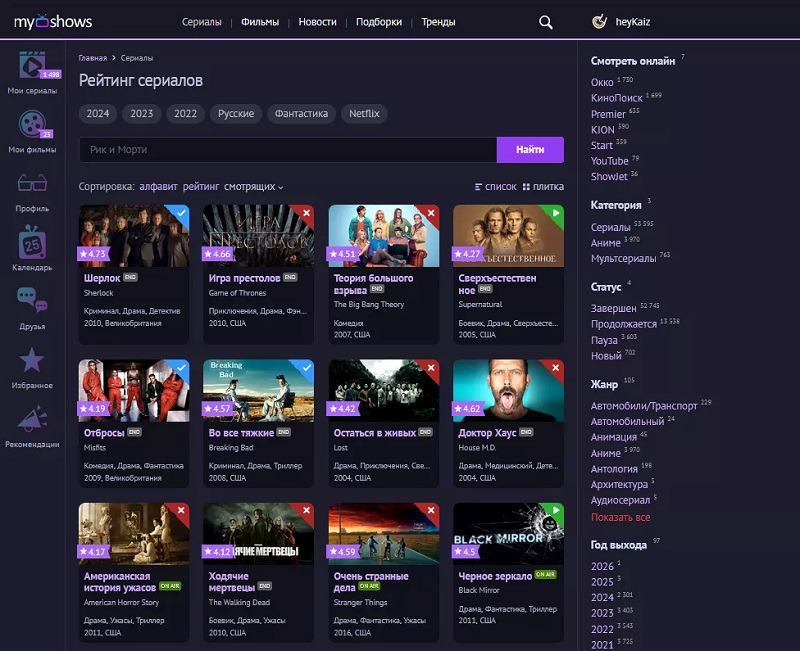
Task: Filter category Аниме
Action: click(606, 243)
